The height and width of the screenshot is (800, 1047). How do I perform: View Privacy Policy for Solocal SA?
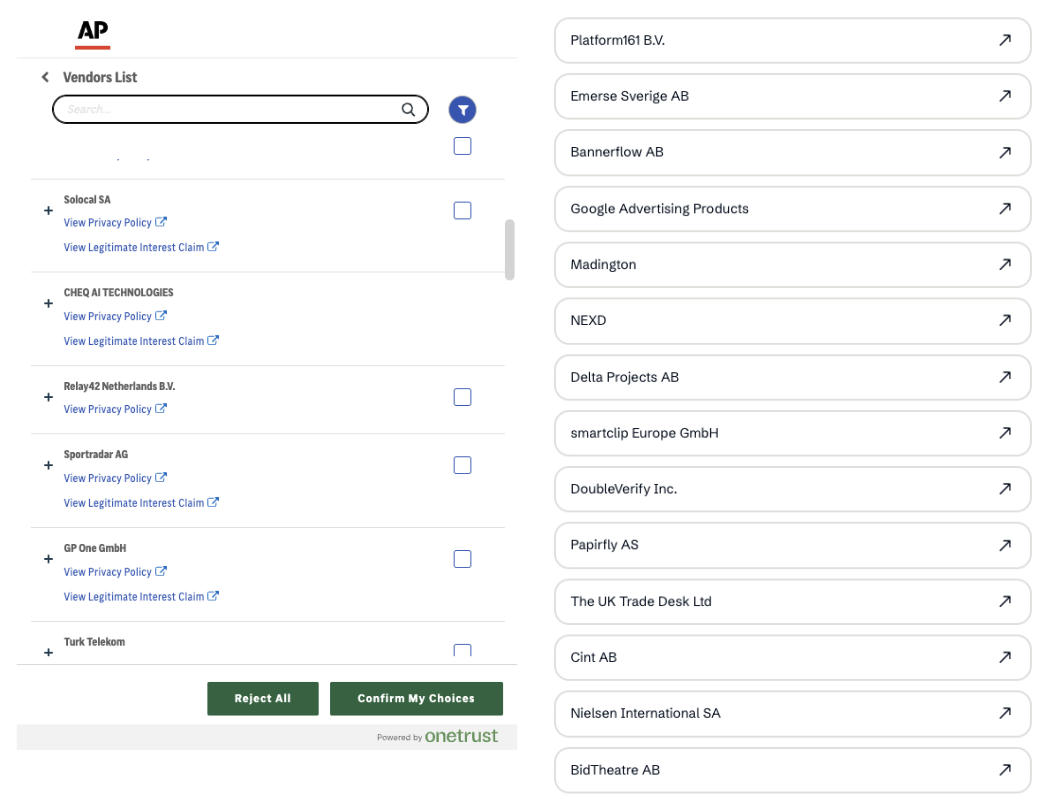115,222
